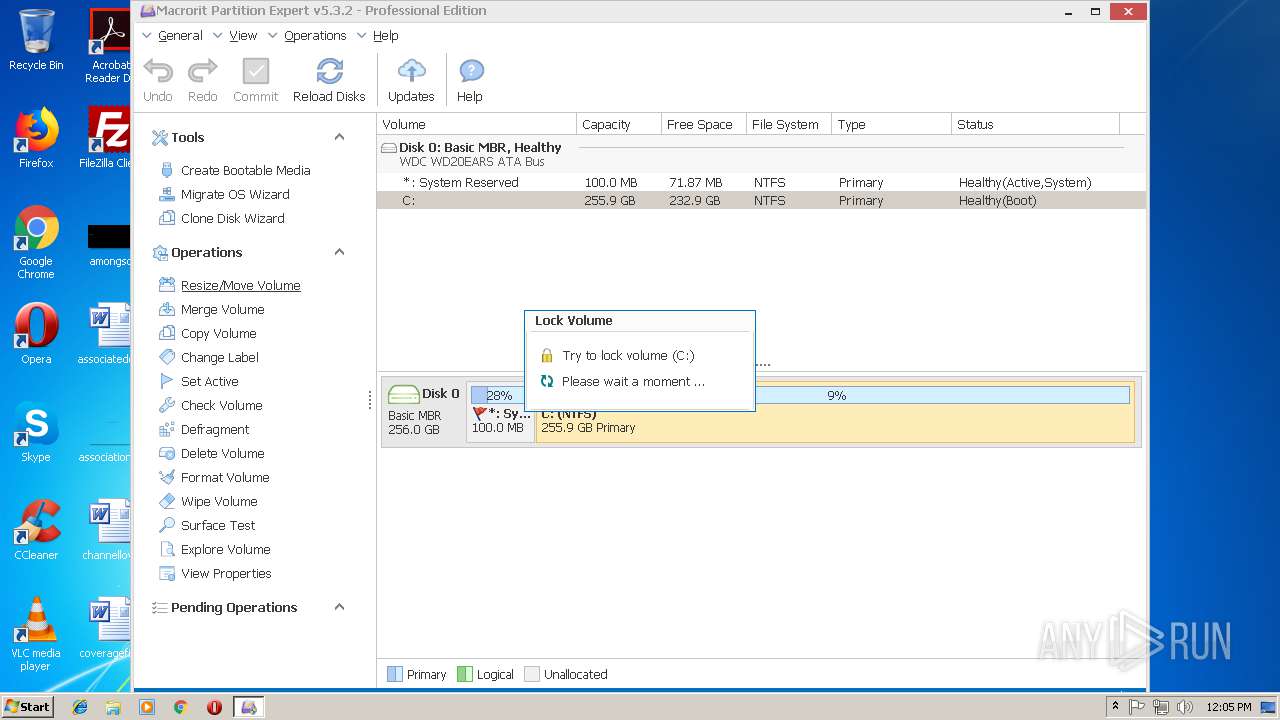The height and width of the screenshot is (720, 1280).
Task: Click the Redo toolbar icon
Action: (202, 71)
